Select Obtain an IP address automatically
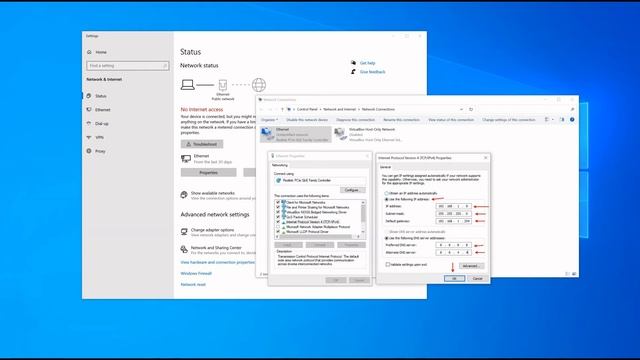The width and height of the screenshot is (640, 360). [386, 193]
